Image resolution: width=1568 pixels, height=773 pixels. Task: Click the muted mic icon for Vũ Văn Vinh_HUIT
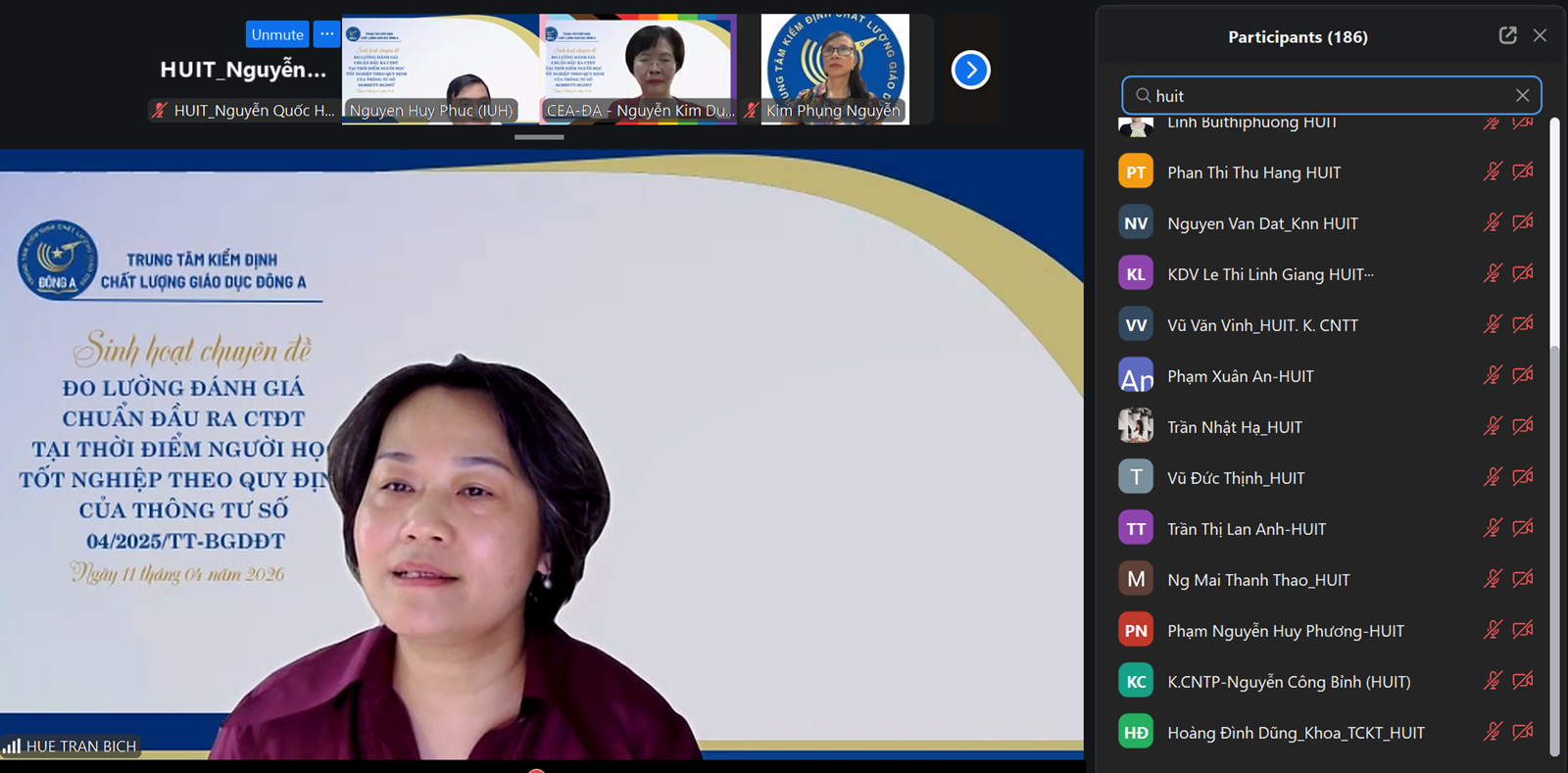tap(1492, 324)
